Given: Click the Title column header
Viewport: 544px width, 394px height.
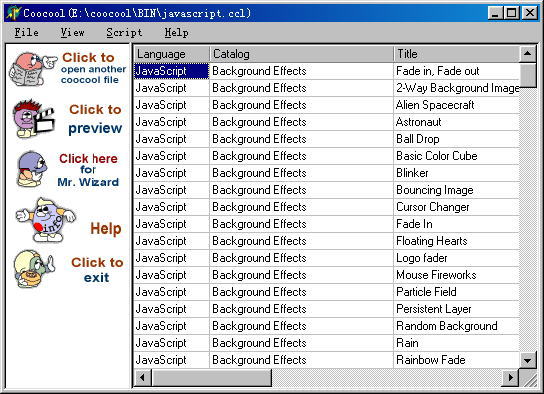Looking at the screenshot, I should coord(457,54).
